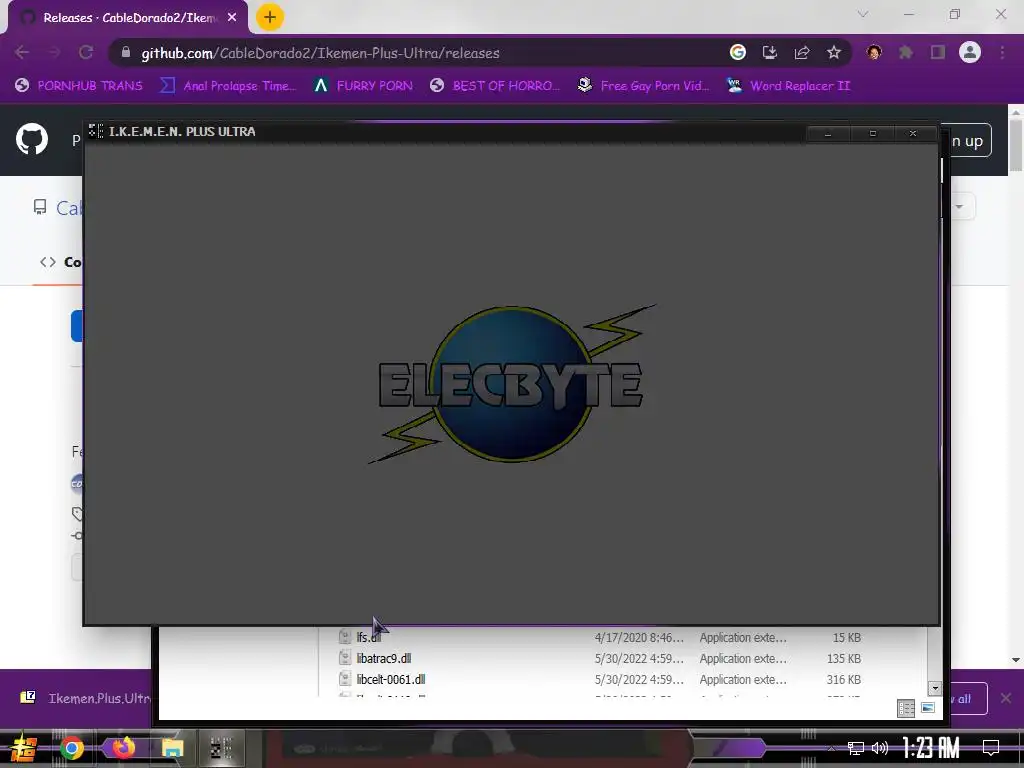Click the network icon in system tray
The height and width of the screenshot is (768, 1024).
coord(856,748)
